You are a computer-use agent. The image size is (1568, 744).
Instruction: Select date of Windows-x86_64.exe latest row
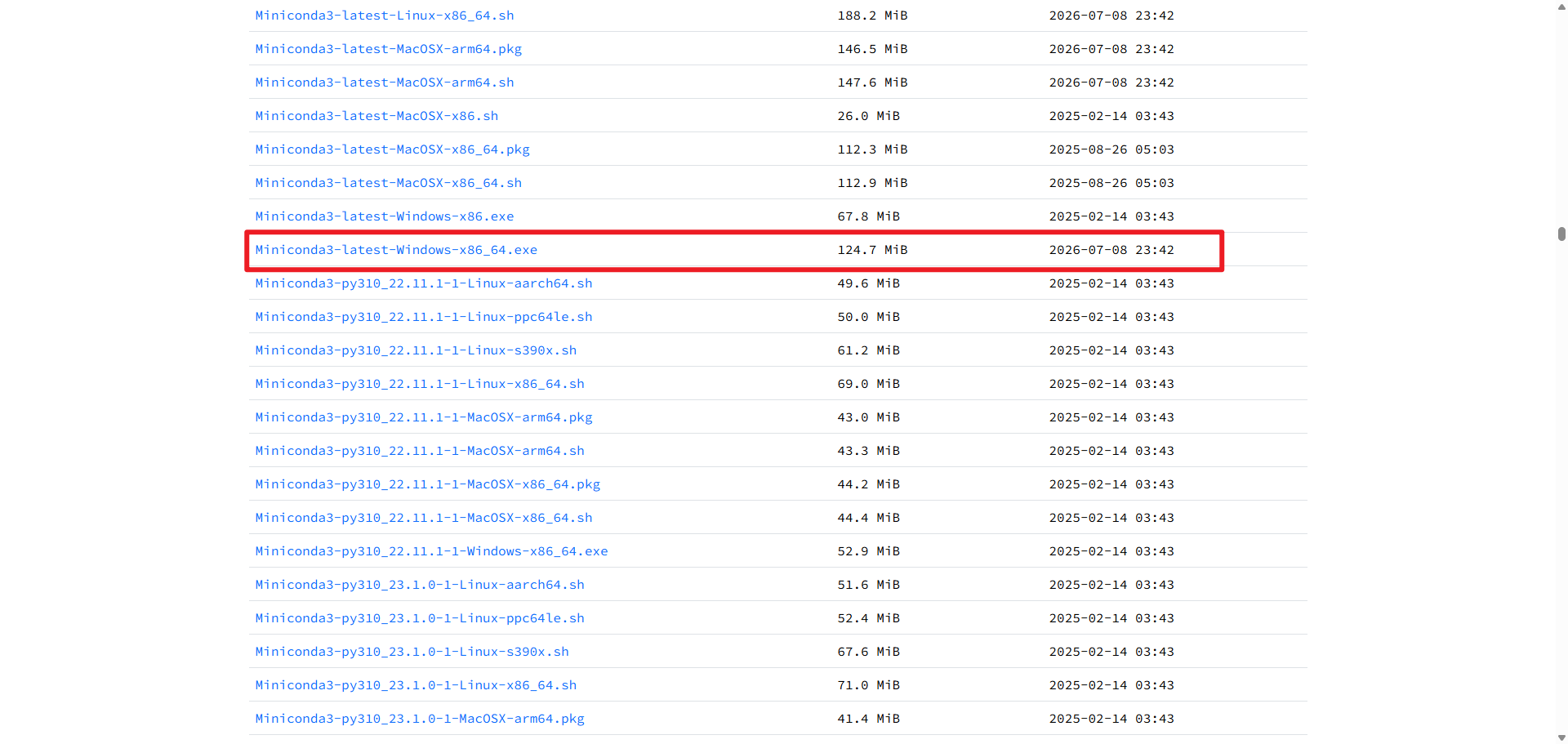coord(1111,250)
